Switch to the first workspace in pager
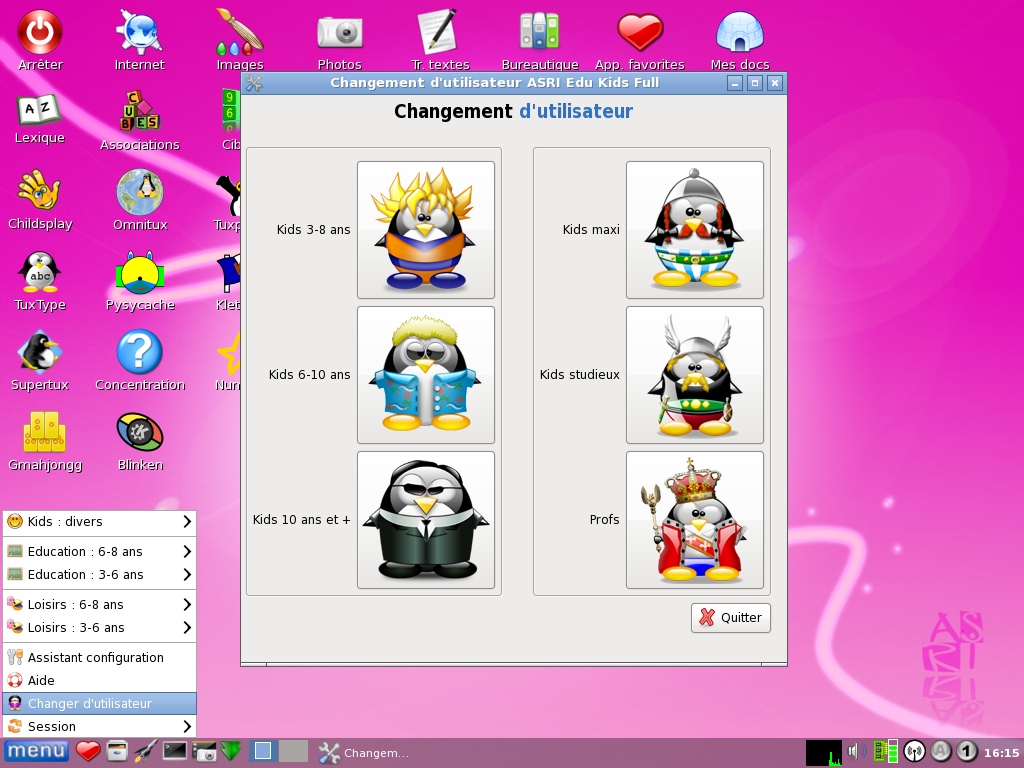This screenshot has height=768, width=1024. click(x=263, y=751)
